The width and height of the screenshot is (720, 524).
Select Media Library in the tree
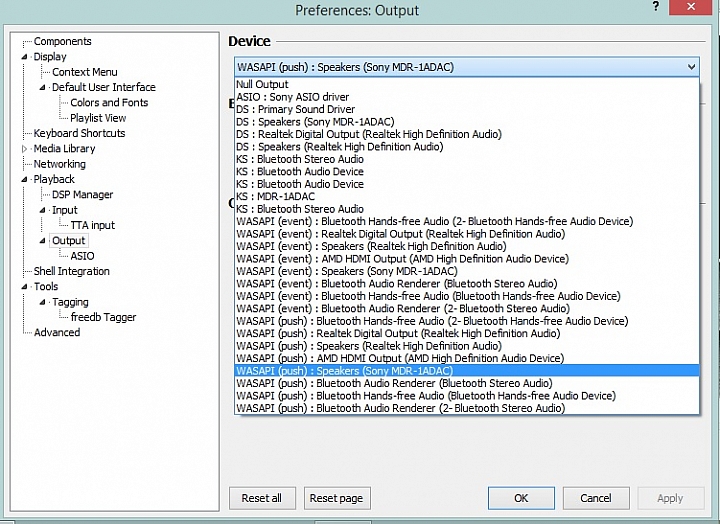(64, 149)
